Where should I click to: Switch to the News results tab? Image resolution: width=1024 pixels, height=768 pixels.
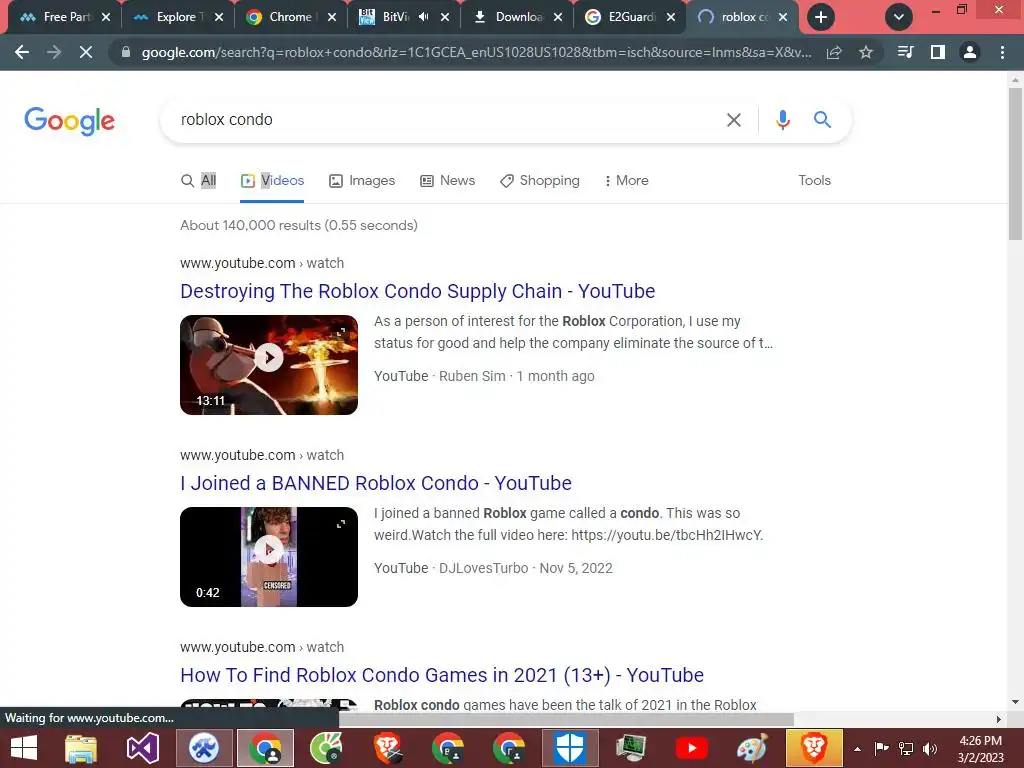[447, 181]
